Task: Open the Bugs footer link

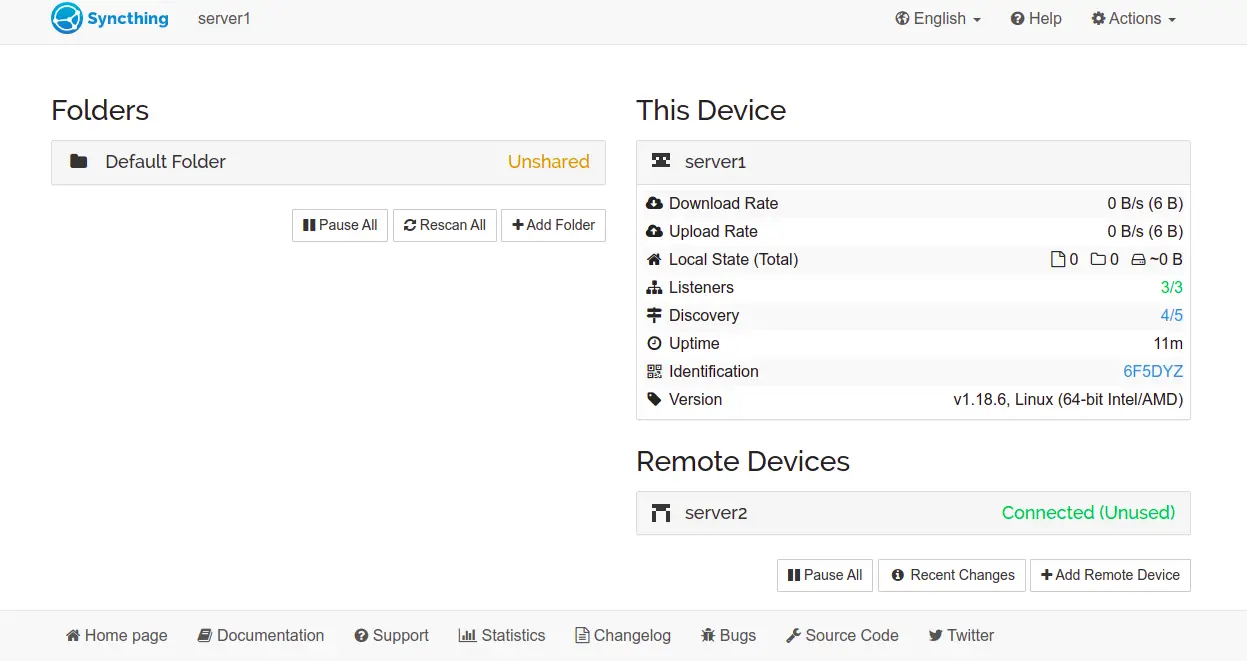Action: click(728, 635)
